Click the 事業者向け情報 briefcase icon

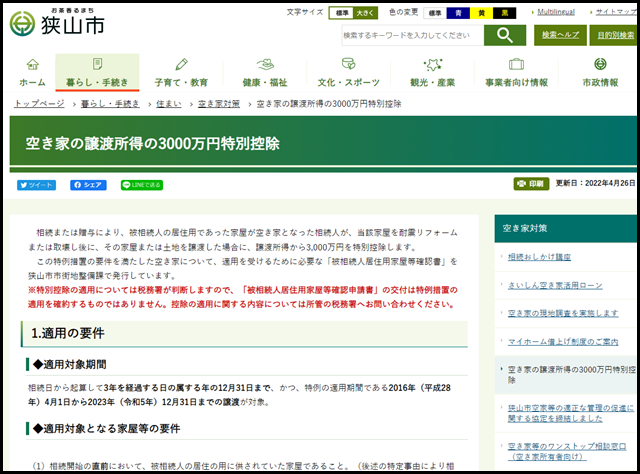[516, 64]
